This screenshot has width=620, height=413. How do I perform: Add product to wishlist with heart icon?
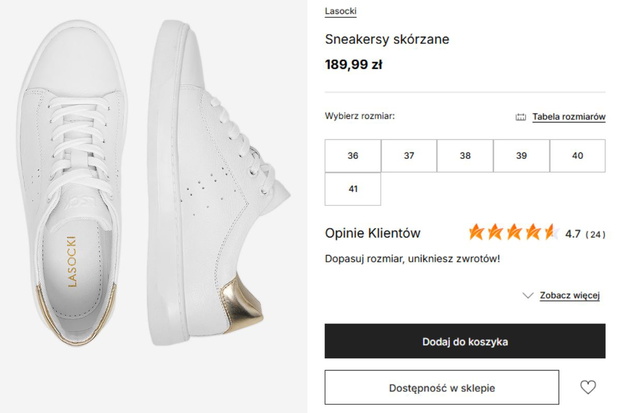point(588,387)
